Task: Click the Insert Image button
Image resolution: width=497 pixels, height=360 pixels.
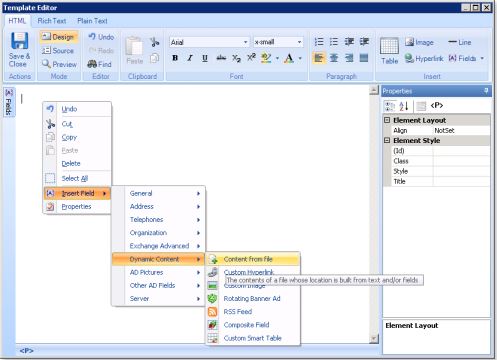Action: pos(419,42)
